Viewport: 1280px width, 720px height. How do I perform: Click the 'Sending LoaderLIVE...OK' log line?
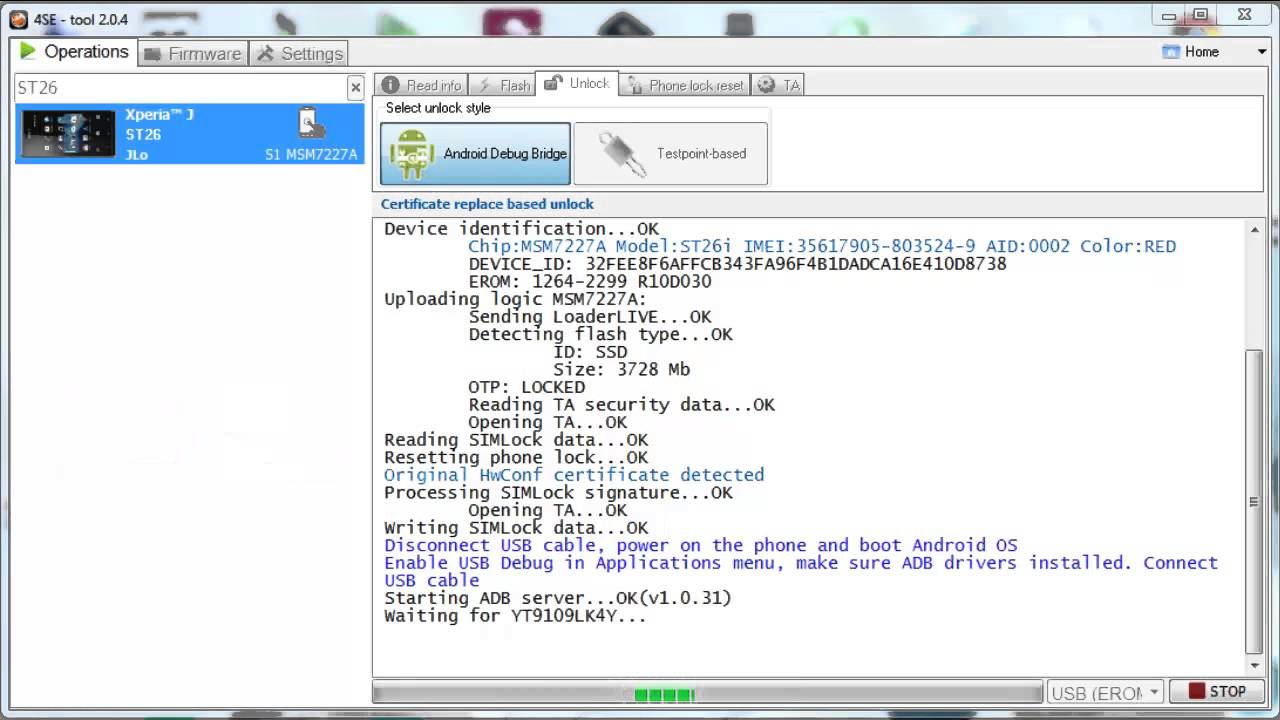[590, 317]
